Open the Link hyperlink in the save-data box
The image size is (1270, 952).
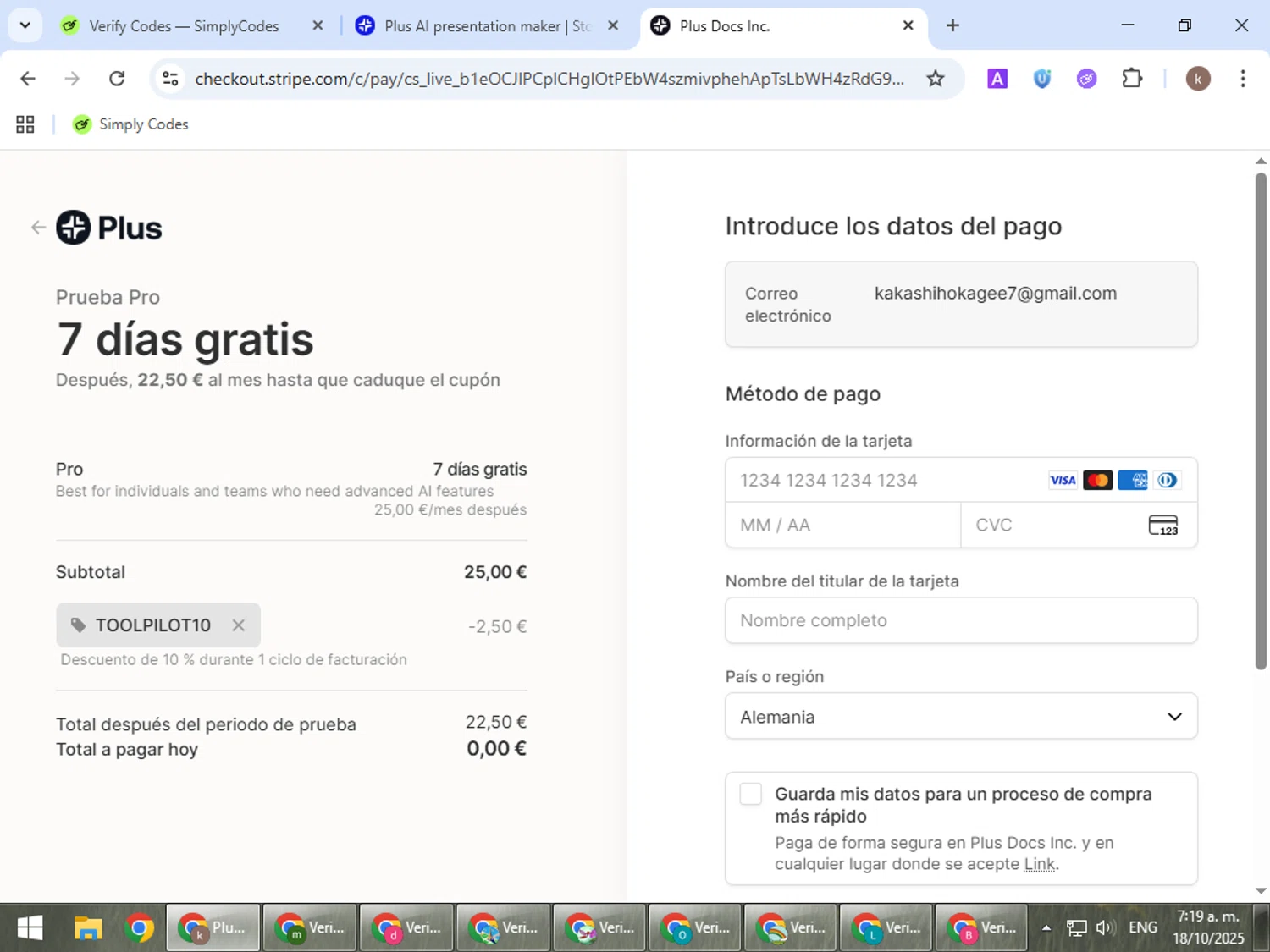point(1040,864)
